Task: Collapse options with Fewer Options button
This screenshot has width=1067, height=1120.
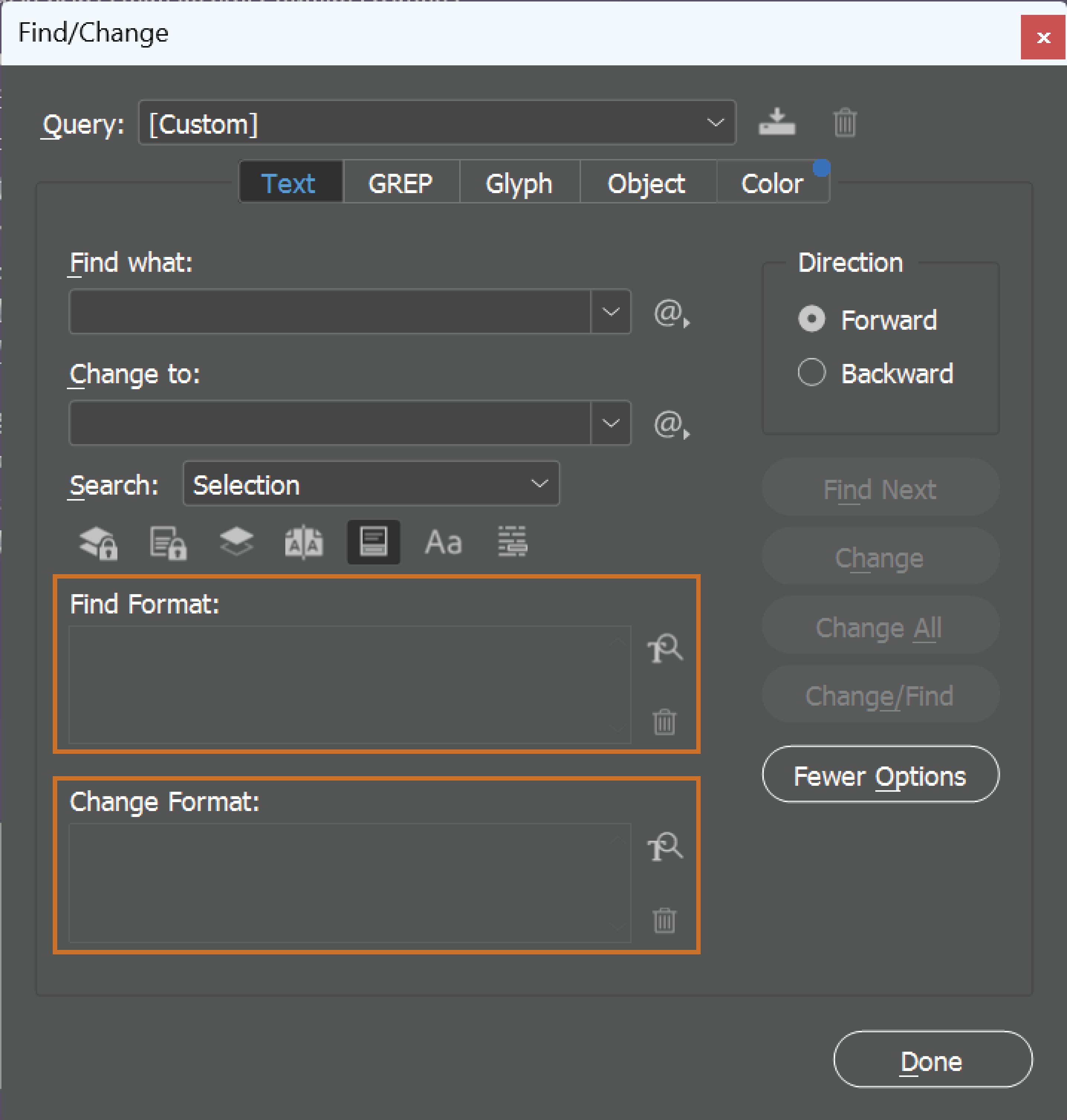Action: pos(879,775)
